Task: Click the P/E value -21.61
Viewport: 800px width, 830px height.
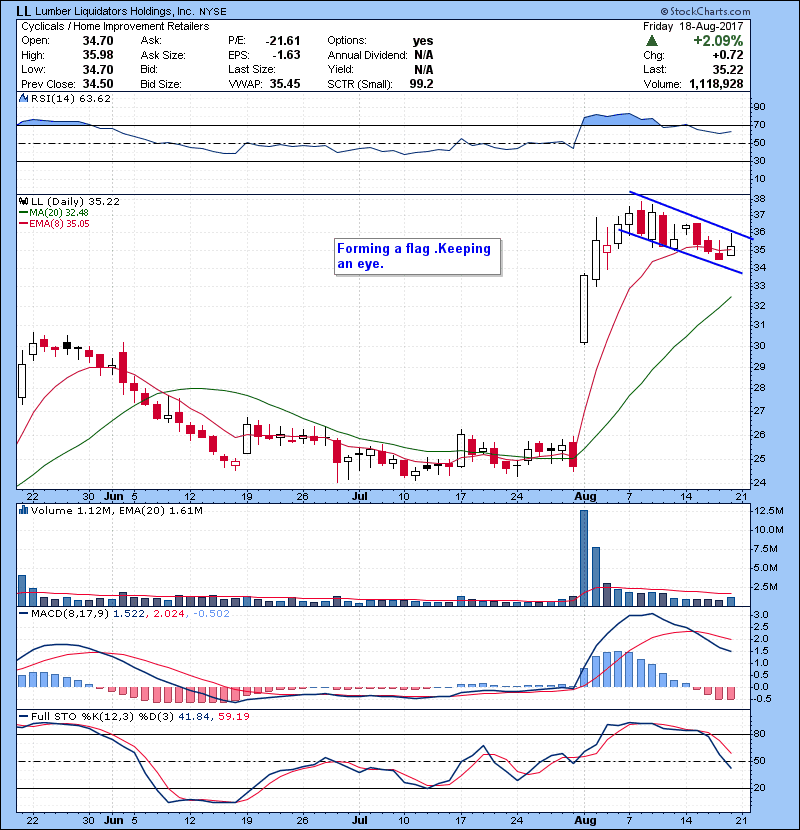Action: (283, 41)
